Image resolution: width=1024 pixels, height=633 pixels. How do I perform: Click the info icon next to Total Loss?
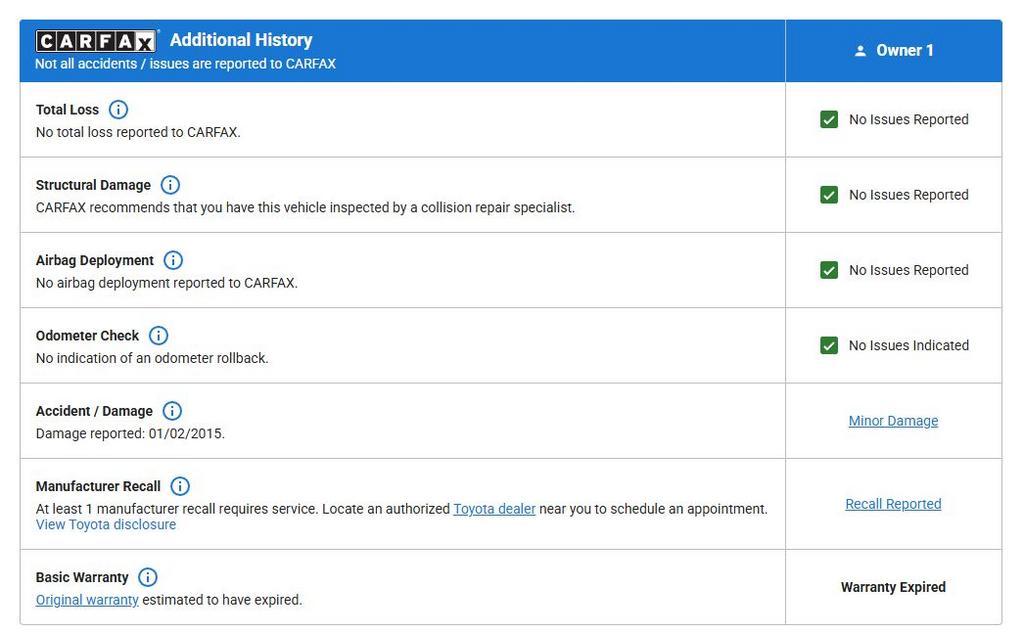point(118,110)
